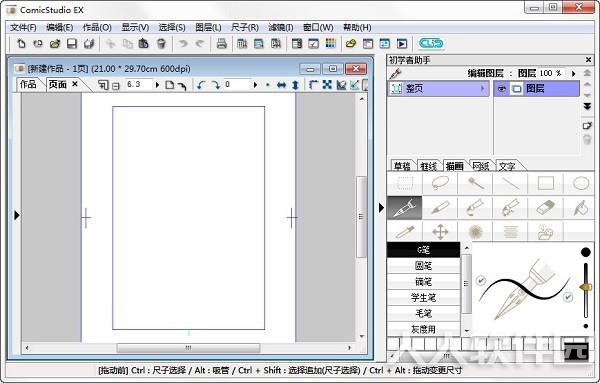Screen dimensions: 600x383
Task: Flip the canvas vertically with the blue up-down arrow
Action: click(295, 85)
